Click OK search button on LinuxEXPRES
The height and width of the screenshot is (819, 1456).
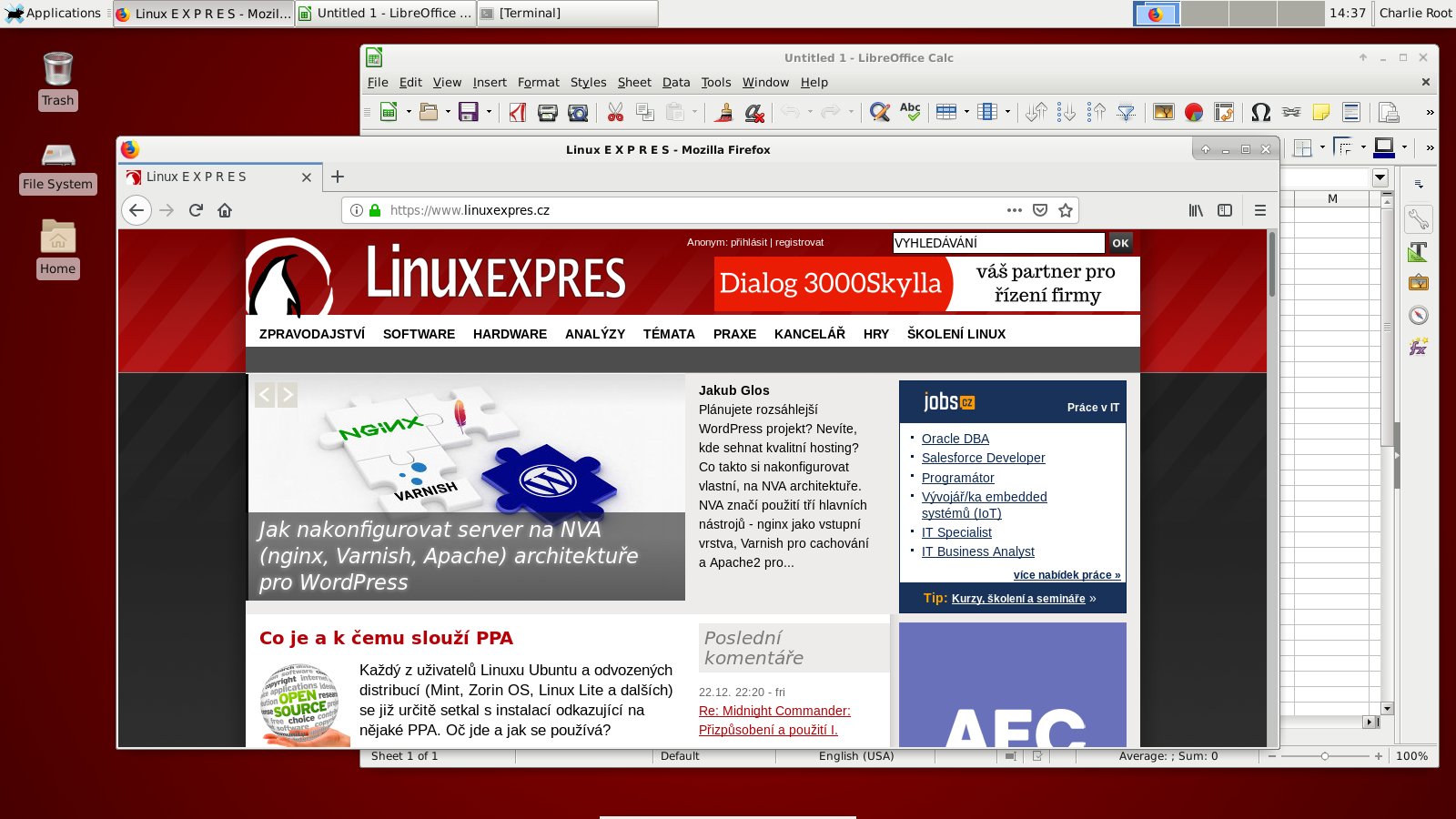click(x=1120, y=243)
